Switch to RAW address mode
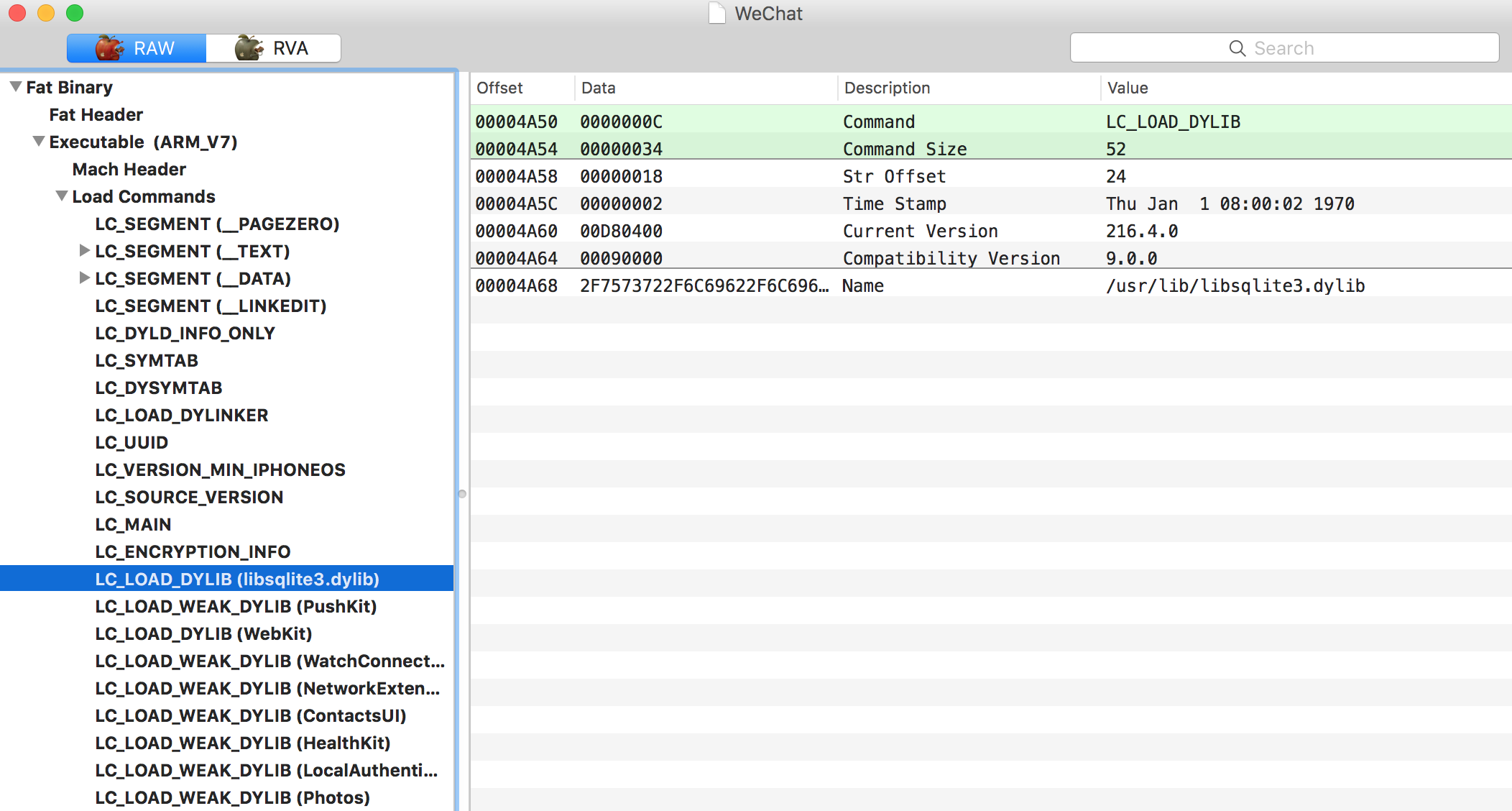Viewport: 1512px width, 811px height. click(x=137, y=48)
